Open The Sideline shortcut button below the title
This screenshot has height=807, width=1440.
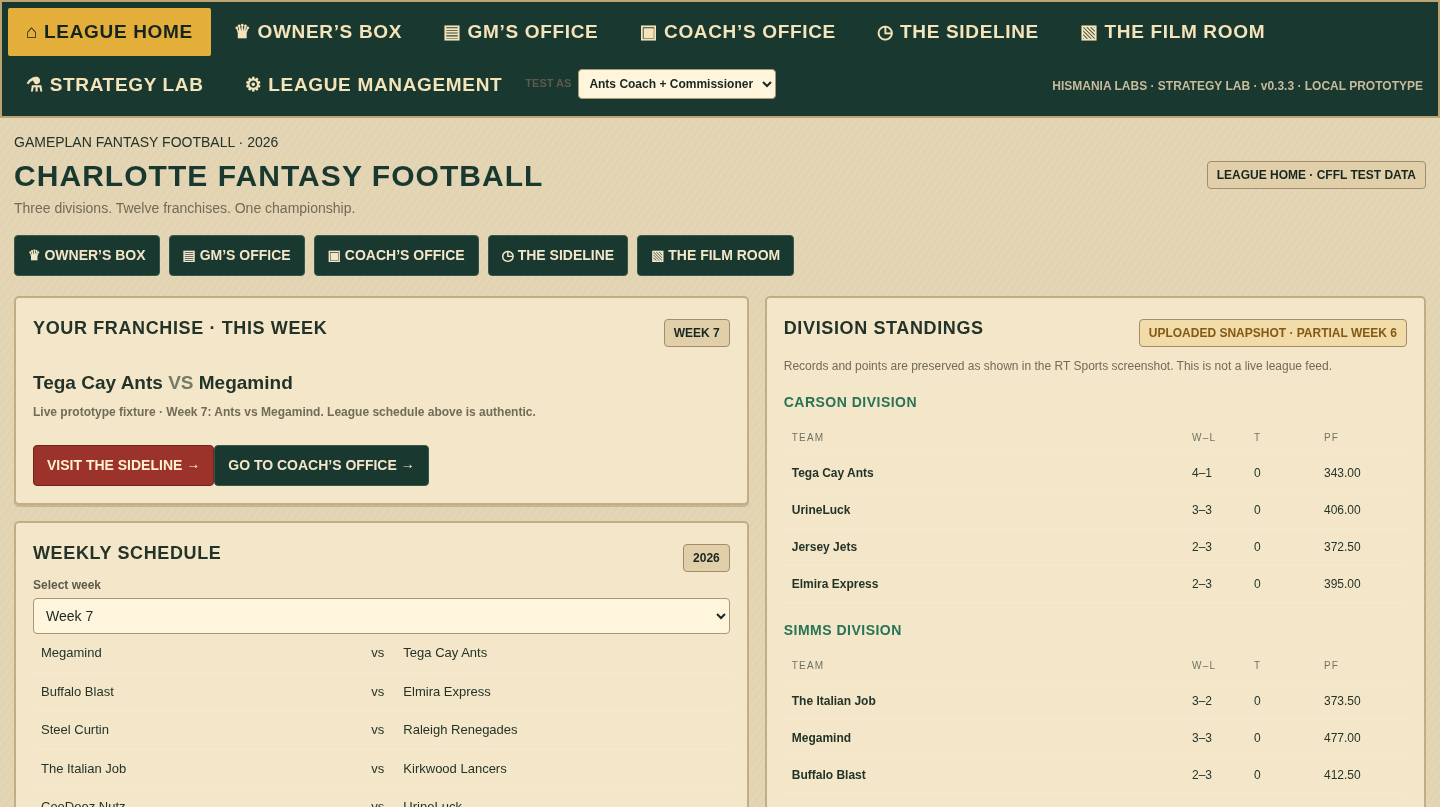pos(558,255)
